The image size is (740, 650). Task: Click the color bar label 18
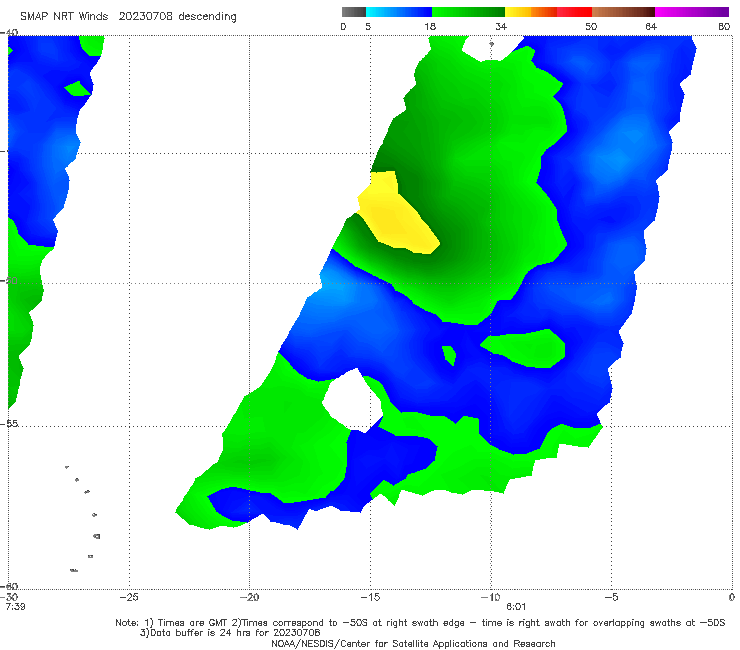(x=430, y=26)
